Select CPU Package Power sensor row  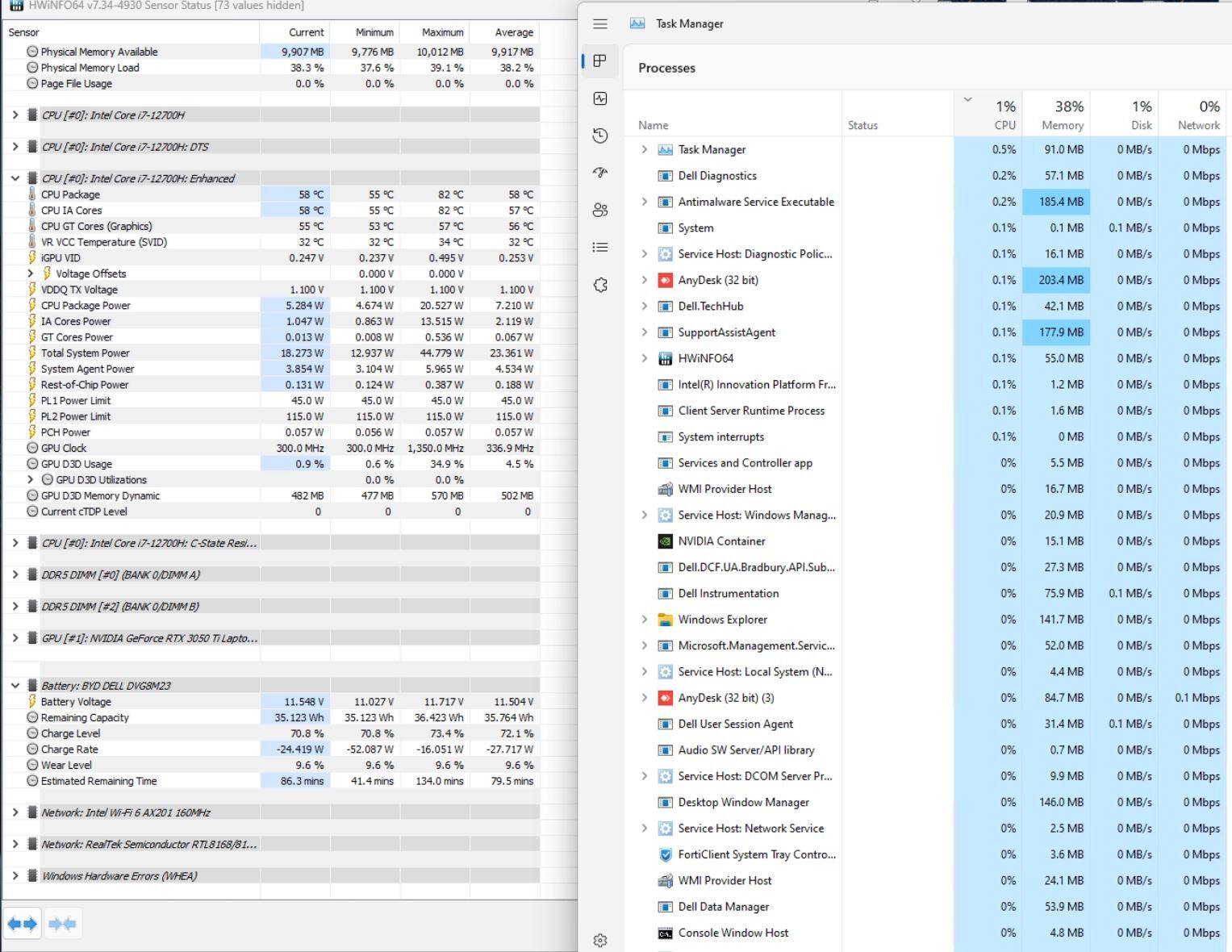pos(271,305)
